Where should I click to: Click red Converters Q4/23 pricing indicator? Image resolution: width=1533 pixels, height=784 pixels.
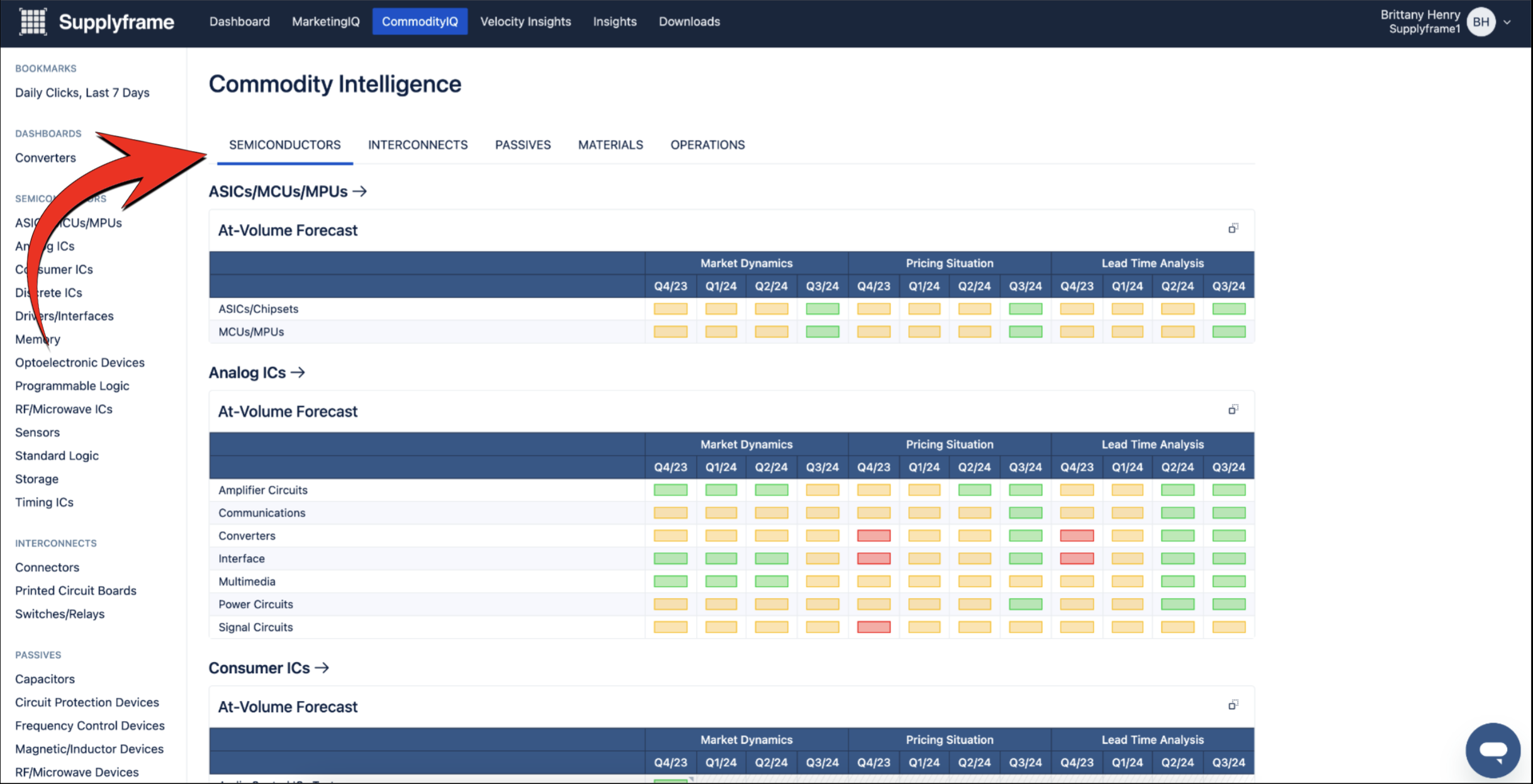873,535
